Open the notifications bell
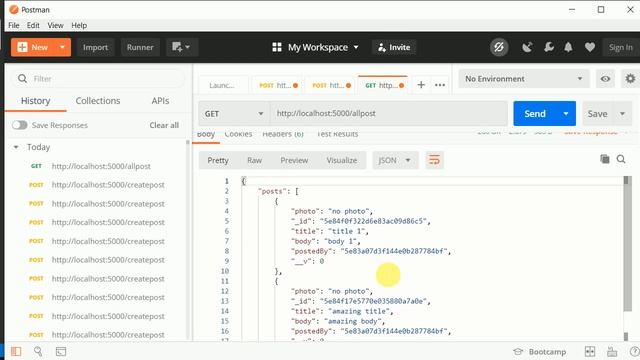This screenshot has height=360, width=640. tap(568, 47)
